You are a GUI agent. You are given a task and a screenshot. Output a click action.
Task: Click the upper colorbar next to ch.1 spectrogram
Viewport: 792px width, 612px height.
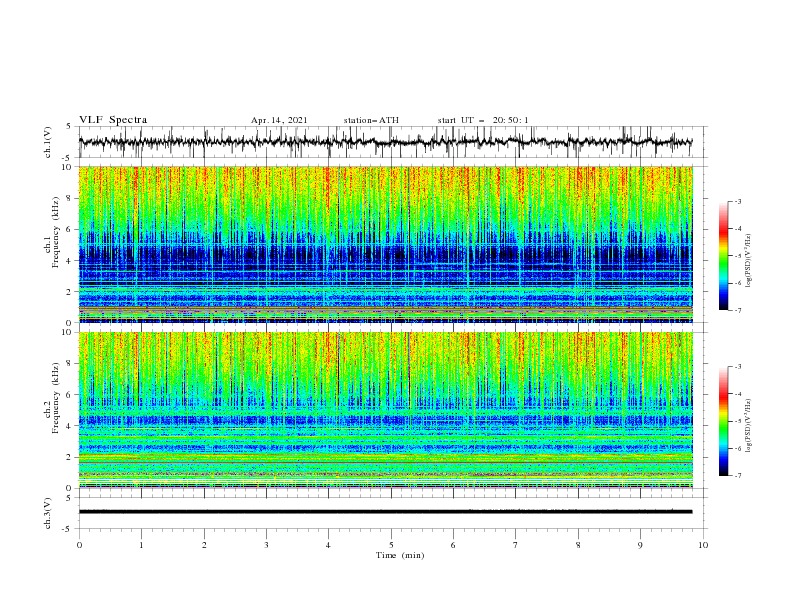[x=723, y=256]
